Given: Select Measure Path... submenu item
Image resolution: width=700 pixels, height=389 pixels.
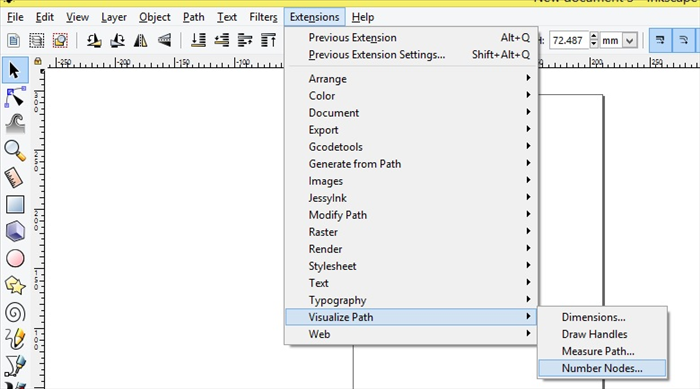Looking at the screenshot, I should click(602, 351).
